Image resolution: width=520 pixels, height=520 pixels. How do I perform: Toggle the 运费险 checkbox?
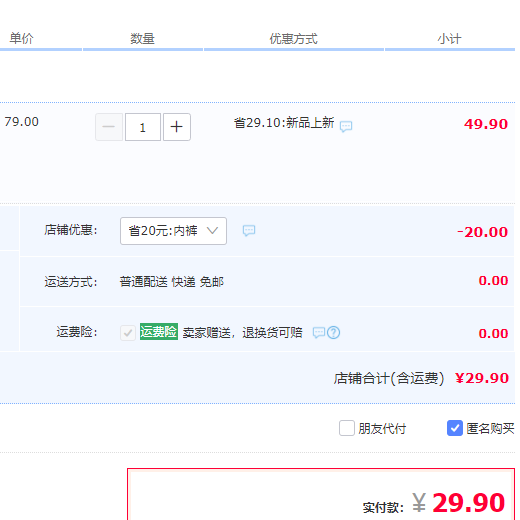pos(128,333)
